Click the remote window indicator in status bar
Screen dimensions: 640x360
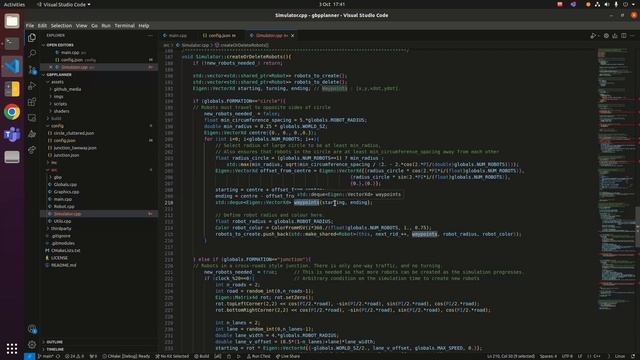coord(29,356)
